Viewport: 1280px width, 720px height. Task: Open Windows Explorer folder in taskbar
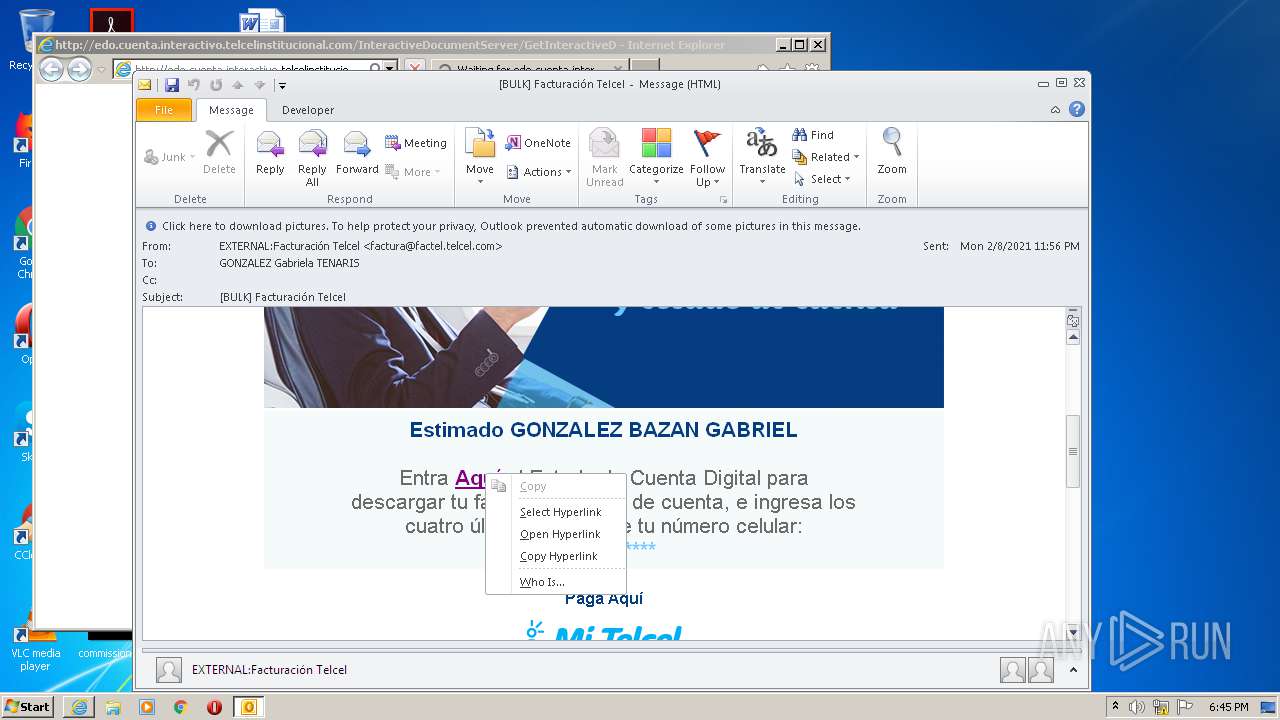[x=113, y=707]
